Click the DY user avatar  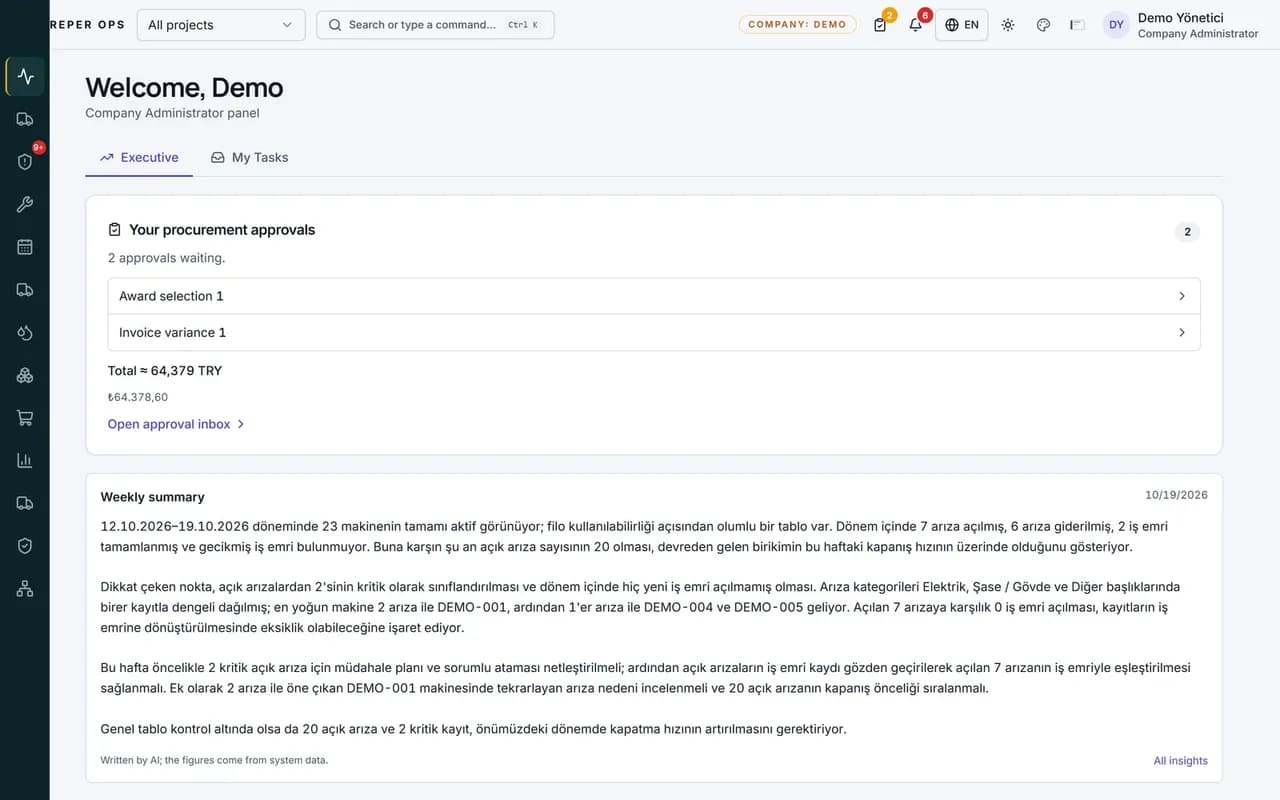coord(1117,25)
